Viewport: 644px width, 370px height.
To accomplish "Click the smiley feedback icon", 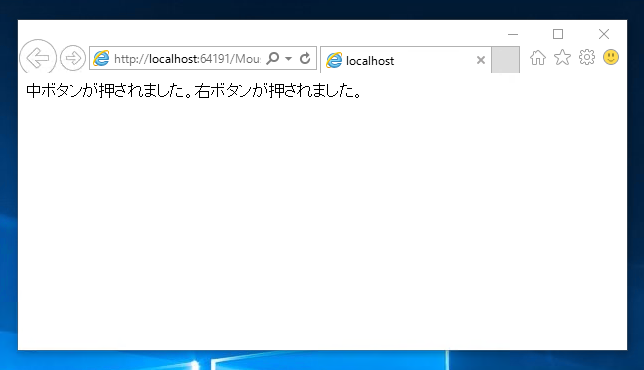I will click(x=611, y=57).
